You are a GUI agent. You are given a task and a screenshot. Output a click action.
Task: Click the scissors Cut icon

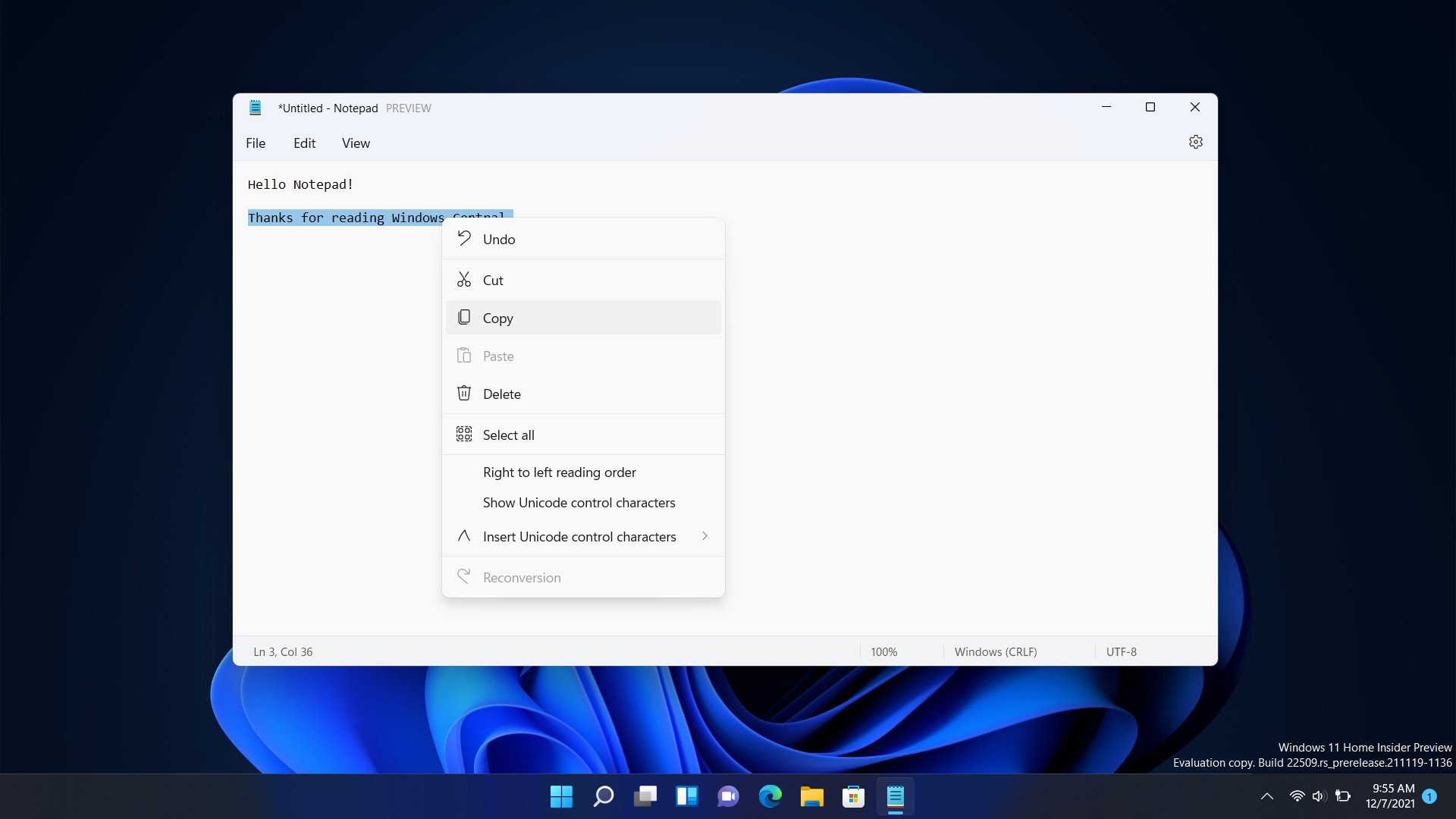click(x=464, y=280)
